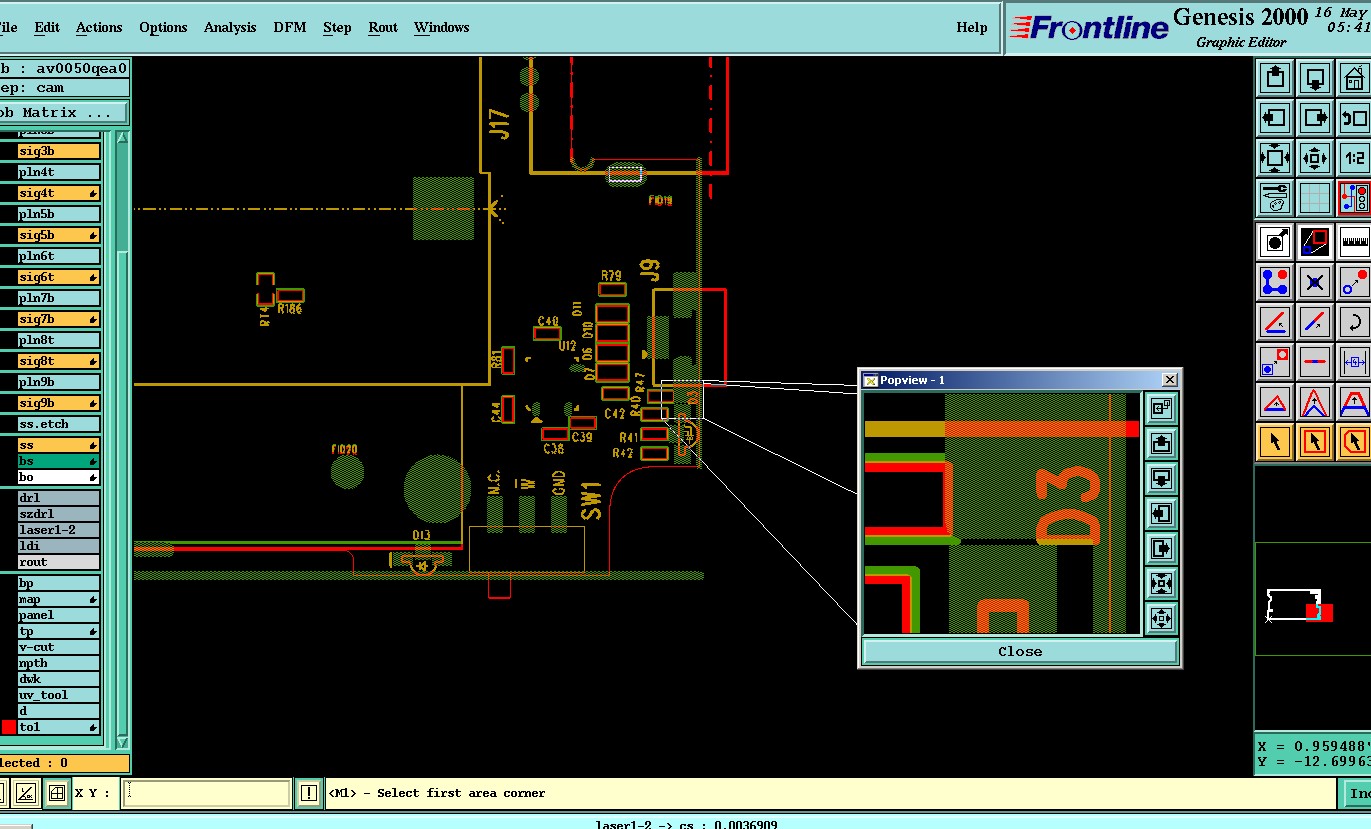Open the Analysis menu

tap(230, 27)
